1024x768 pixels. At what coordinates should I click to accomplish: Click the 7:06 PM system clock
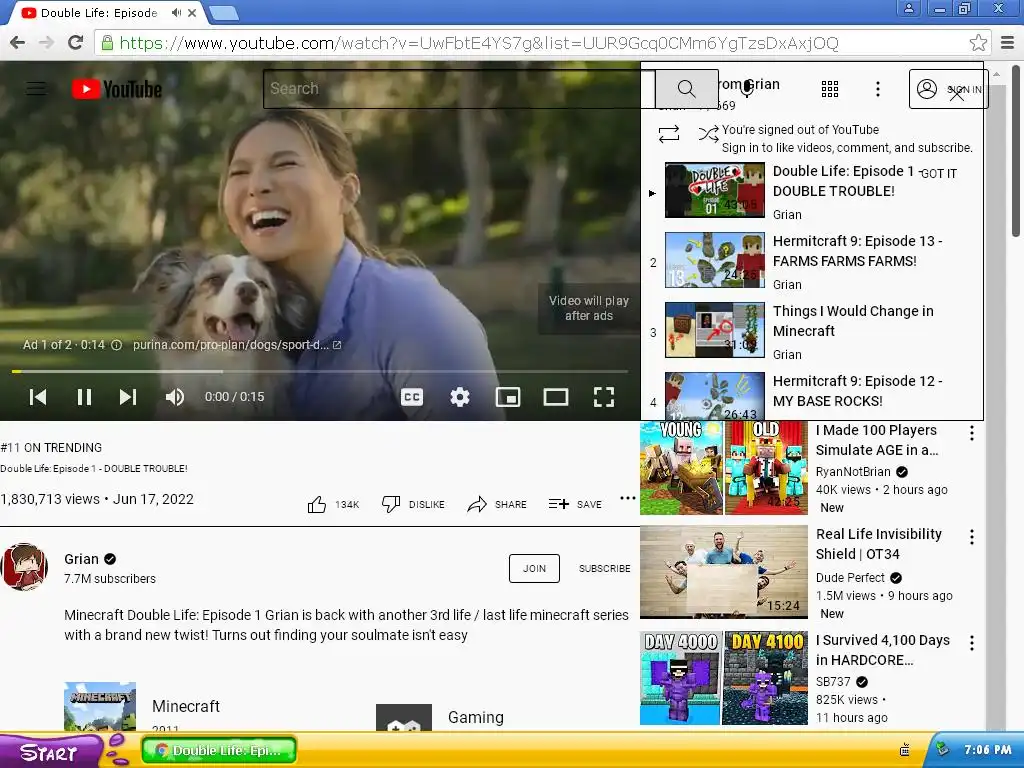[987, 750]
